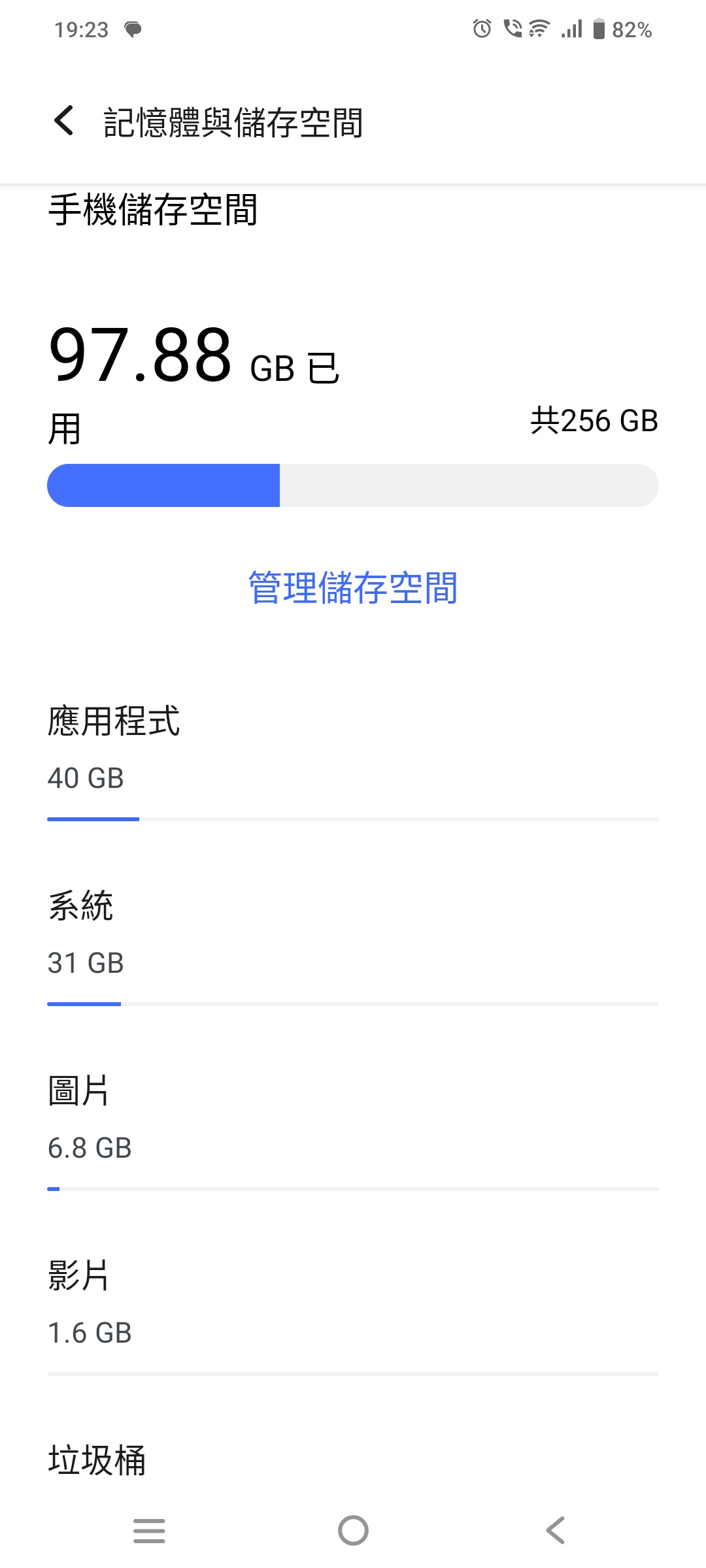The width and height of the screenshot is (706, 1568).
Task: Tap the 記憶體與儲存空間 page title
Action: (x=233, y=122)
